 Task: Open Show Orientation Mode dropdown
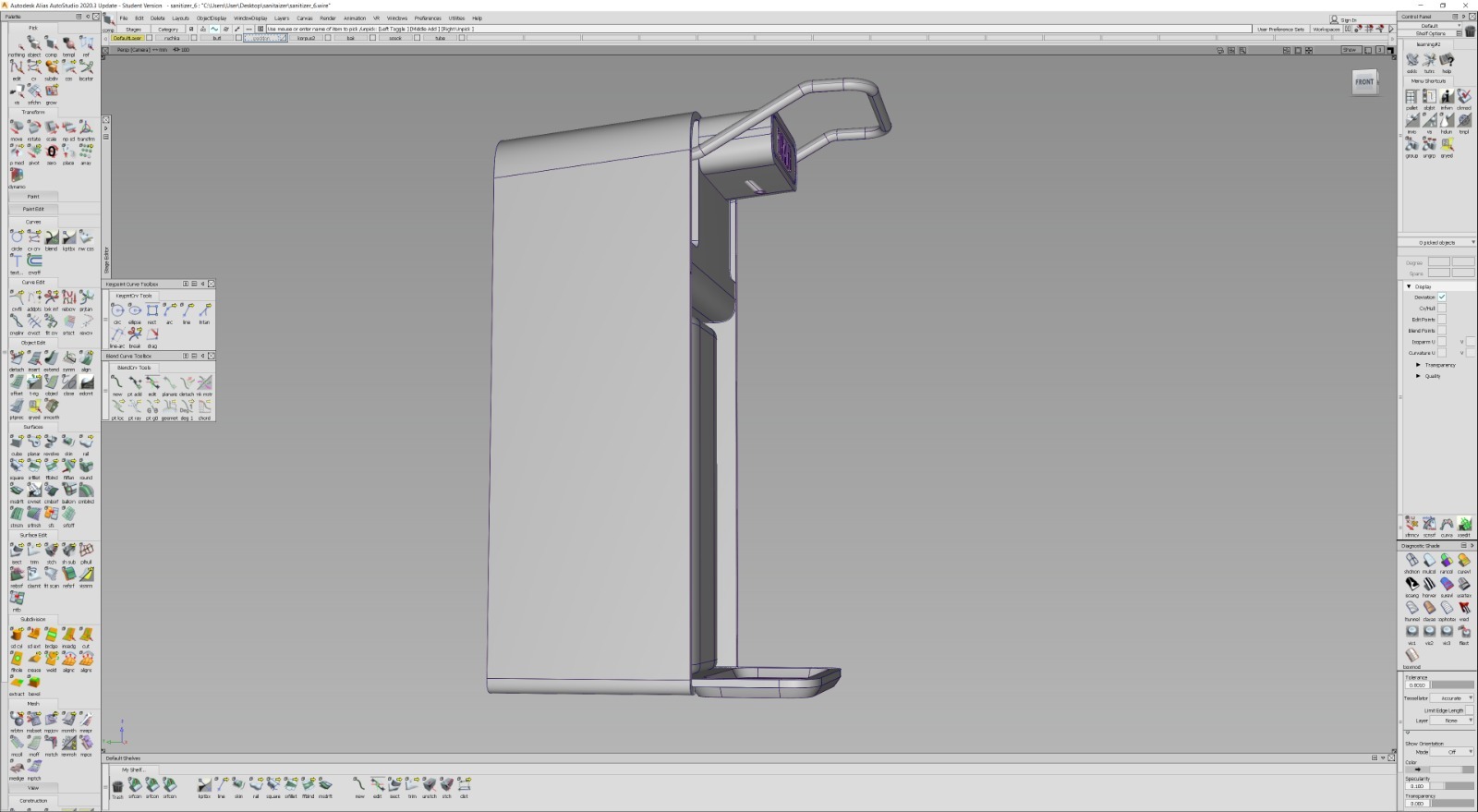(1453, 752)
